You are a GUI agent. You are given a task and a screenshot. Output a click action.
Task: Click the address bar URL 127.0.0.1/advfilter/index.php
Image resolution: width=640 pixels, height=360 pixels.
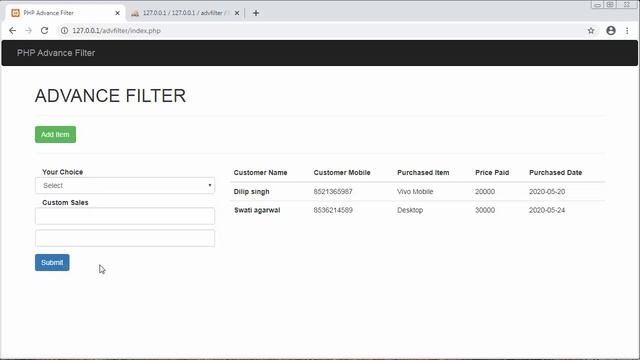click(x=116, y=31)
